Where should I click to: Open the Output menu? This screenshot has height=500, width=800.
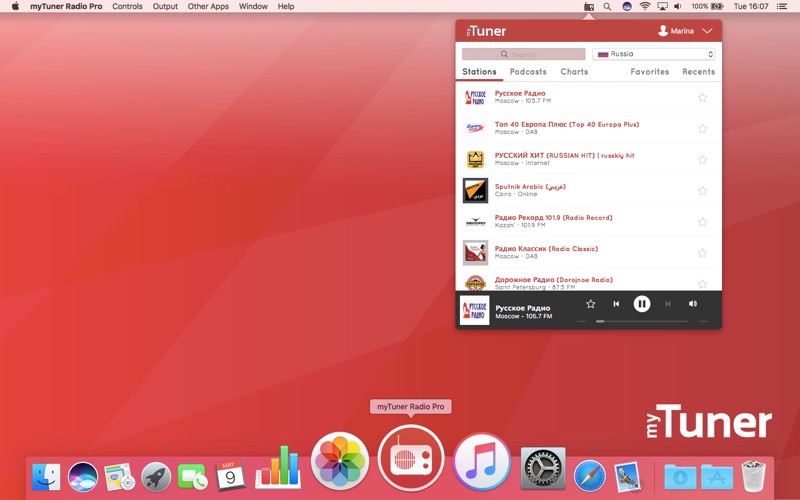pos(165,6)
